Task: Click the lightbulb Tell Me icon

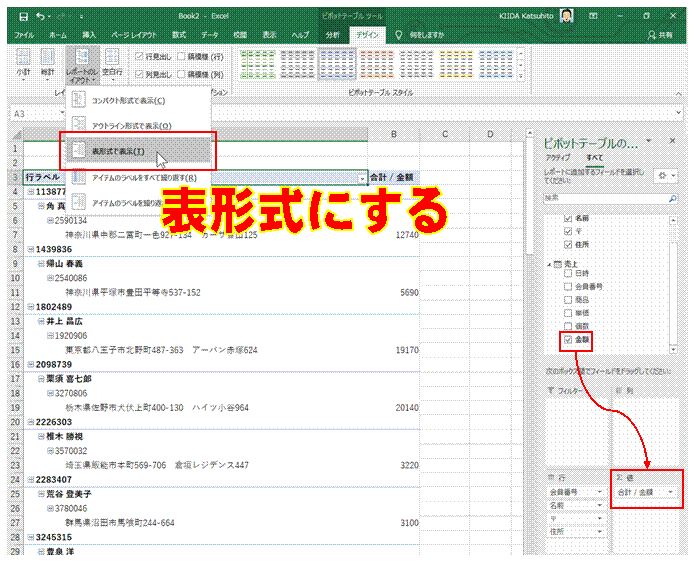Action: [x=398, y=35]
